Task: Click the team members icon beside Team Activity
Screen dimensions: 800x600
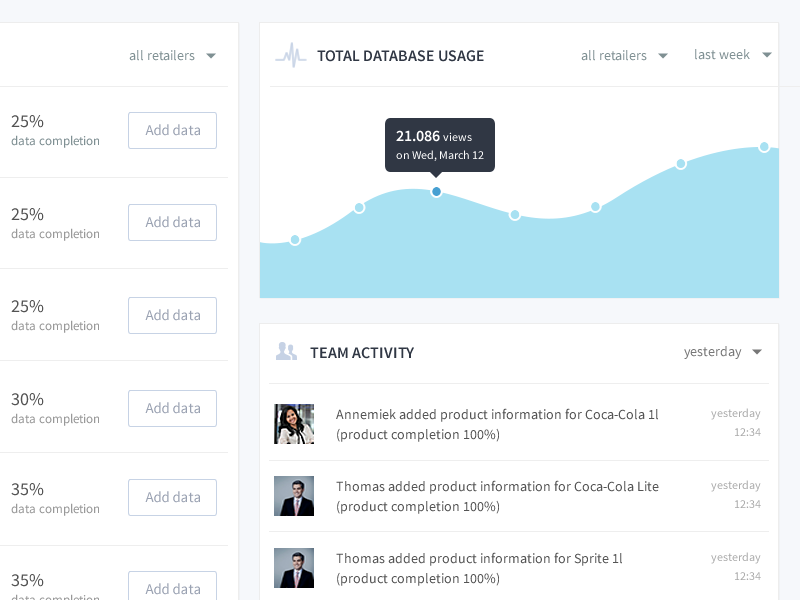Action: click(x=287, y=351)
